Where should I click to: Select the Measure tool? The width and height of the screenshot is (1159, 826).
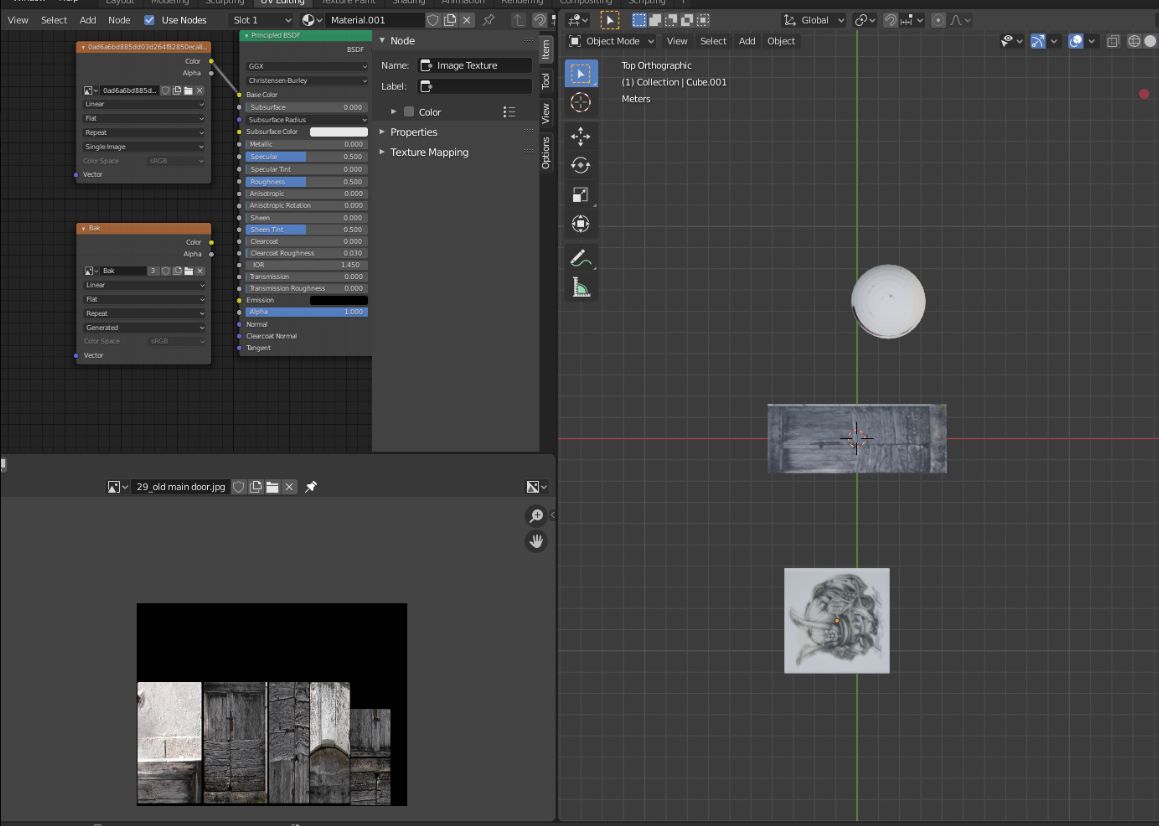tap(580, 288)
